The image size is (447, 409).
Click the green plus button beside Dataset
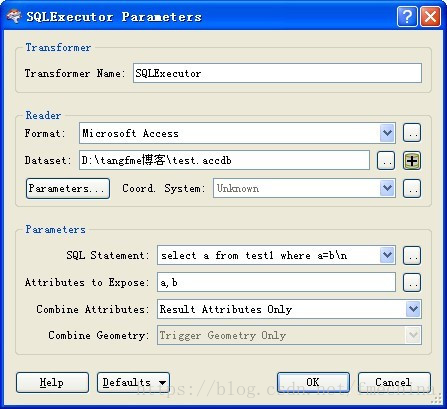coord(412,161)
